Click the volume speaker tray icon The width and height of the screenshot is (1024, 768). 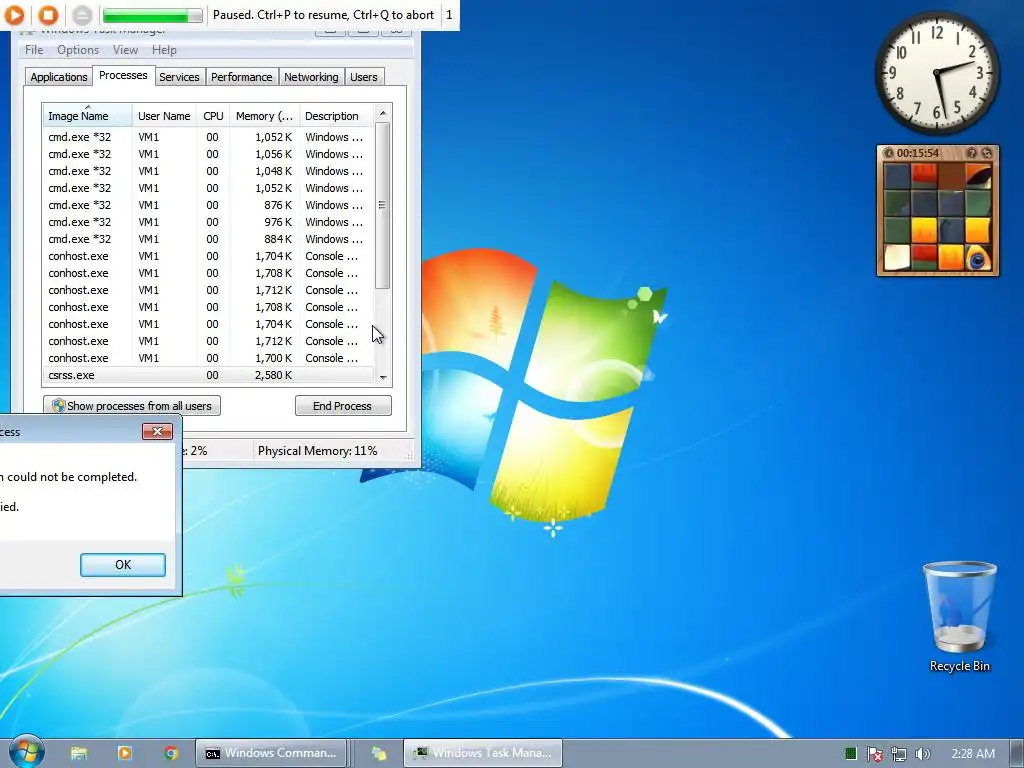tap(922, 754)
